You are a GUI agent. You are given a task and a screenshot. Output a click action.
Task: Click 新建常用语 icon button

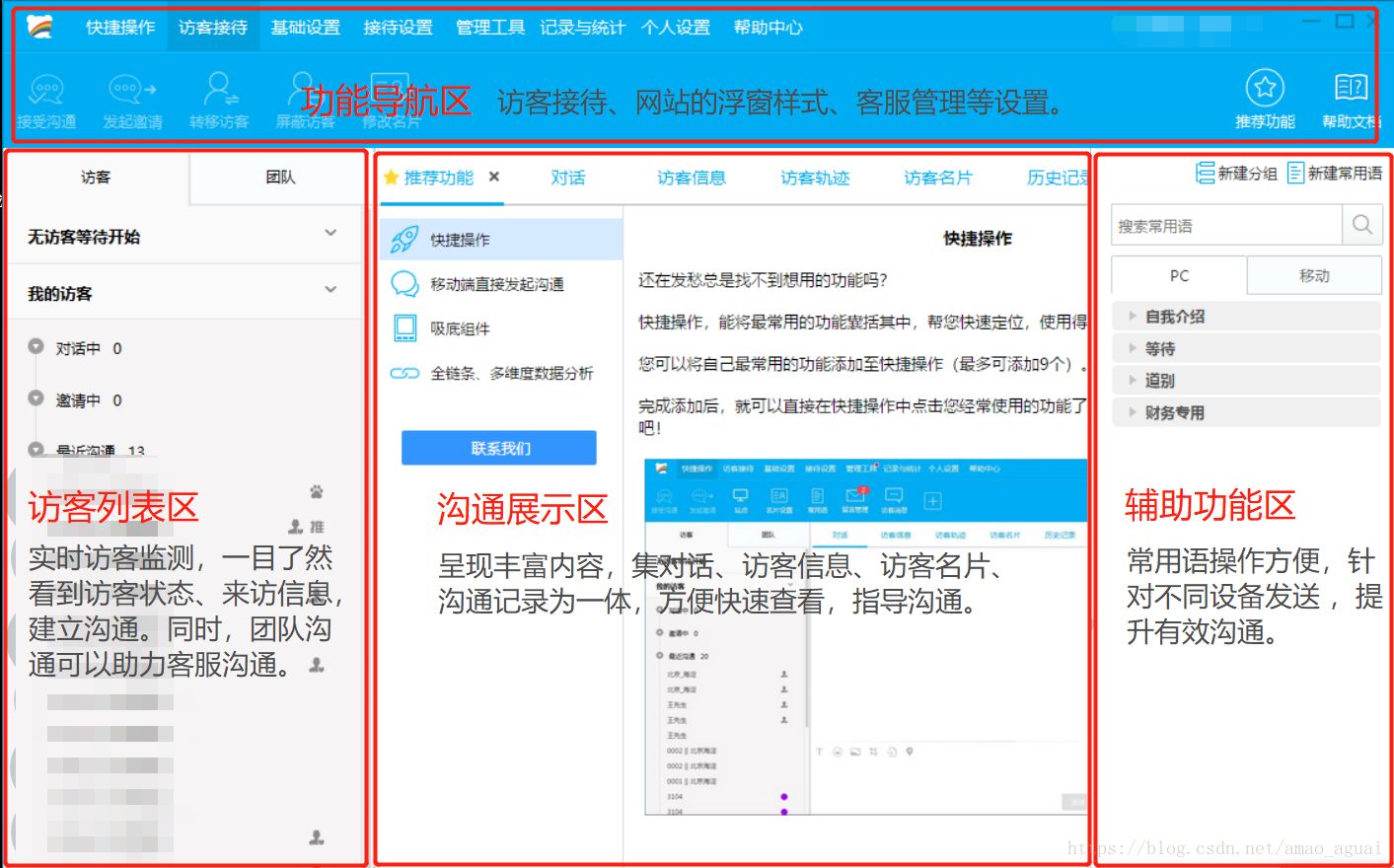pos(1335,173)
